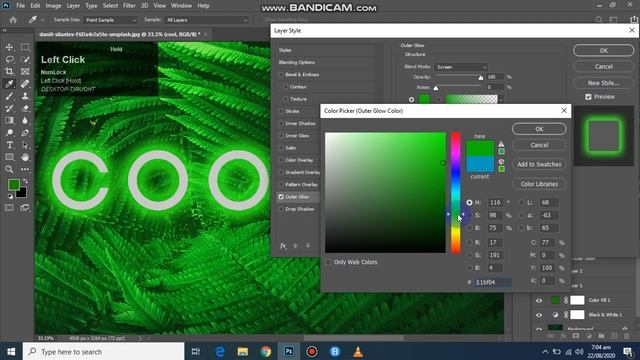Select the History Brush tool
The height and width of the screenshot is (360, 640).
(9, 109)
